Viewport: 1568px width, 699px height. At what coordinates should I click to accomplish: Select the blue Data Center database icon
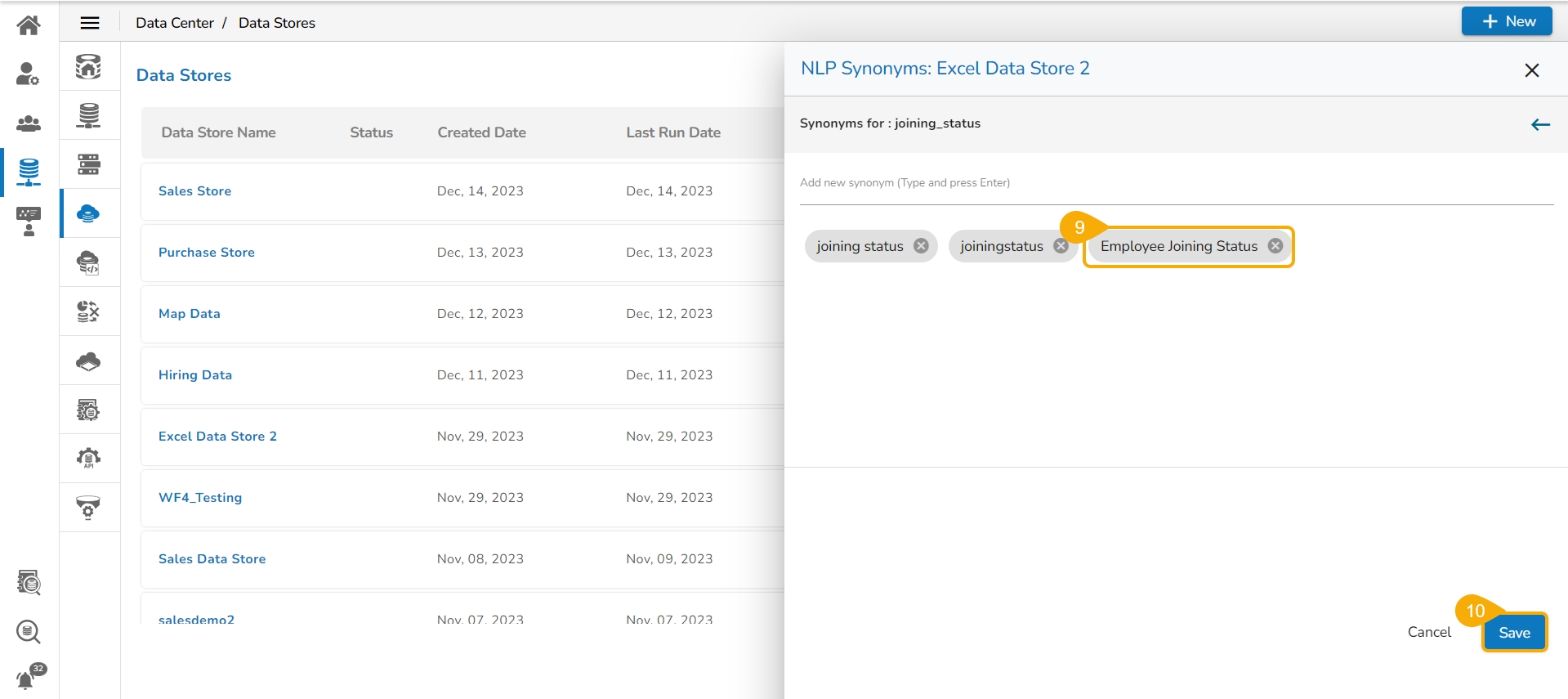[29, 172]
